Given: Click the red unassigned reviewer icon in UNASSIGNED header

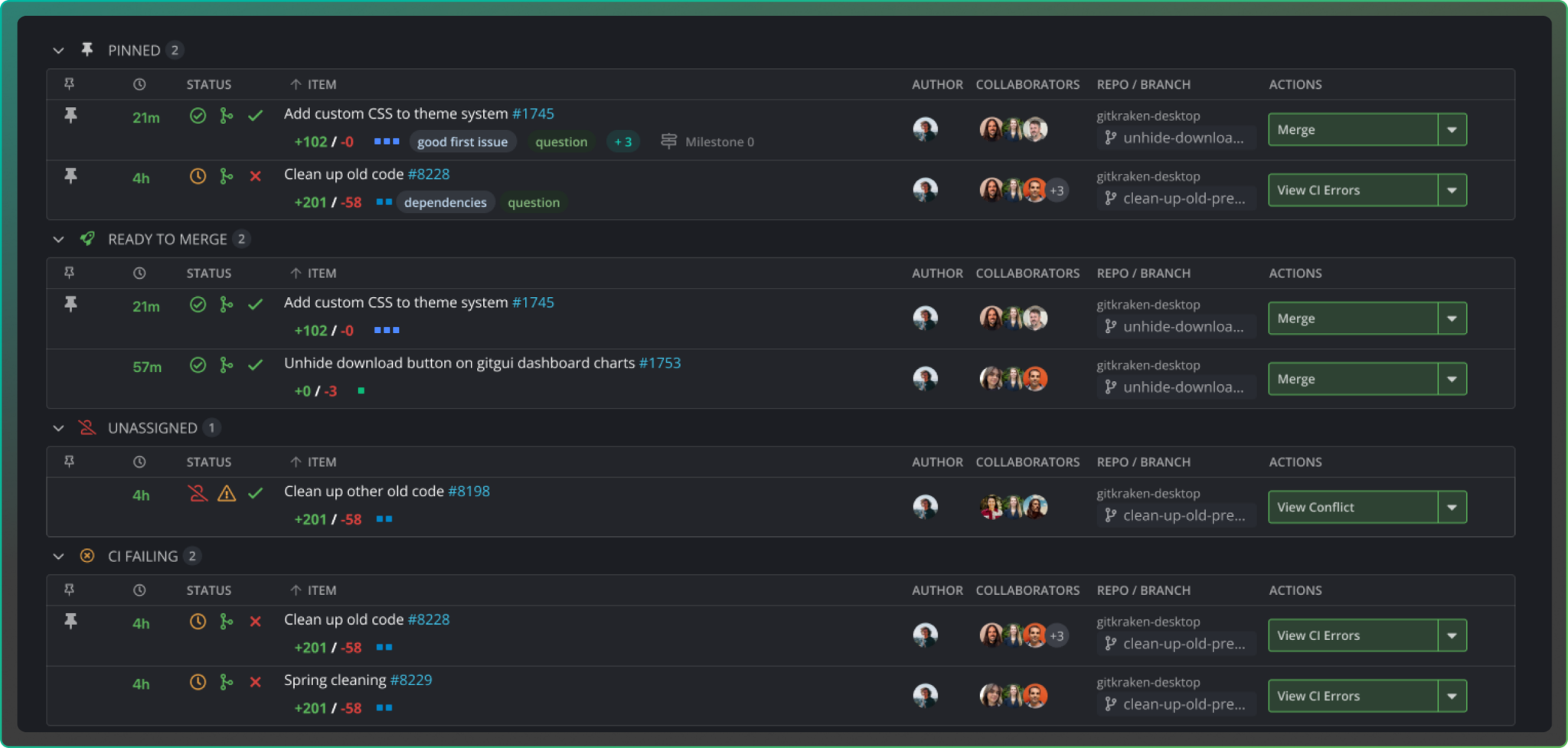Looking at the screenshot, I should coord(87,427).
